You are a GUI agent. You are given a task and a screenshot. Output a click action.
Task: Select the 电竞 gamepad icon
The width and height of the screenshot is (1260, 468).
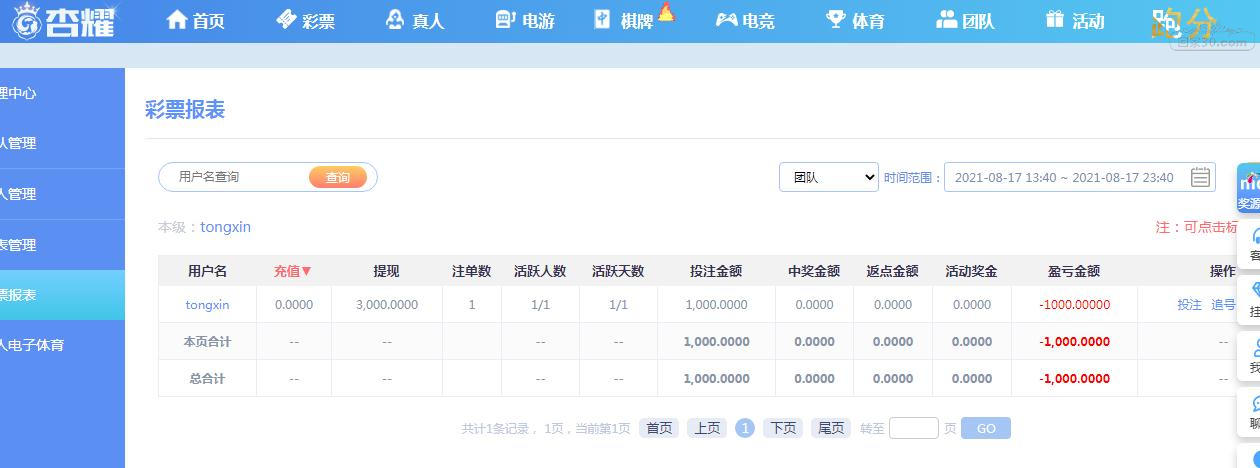[x=726, y=20]
